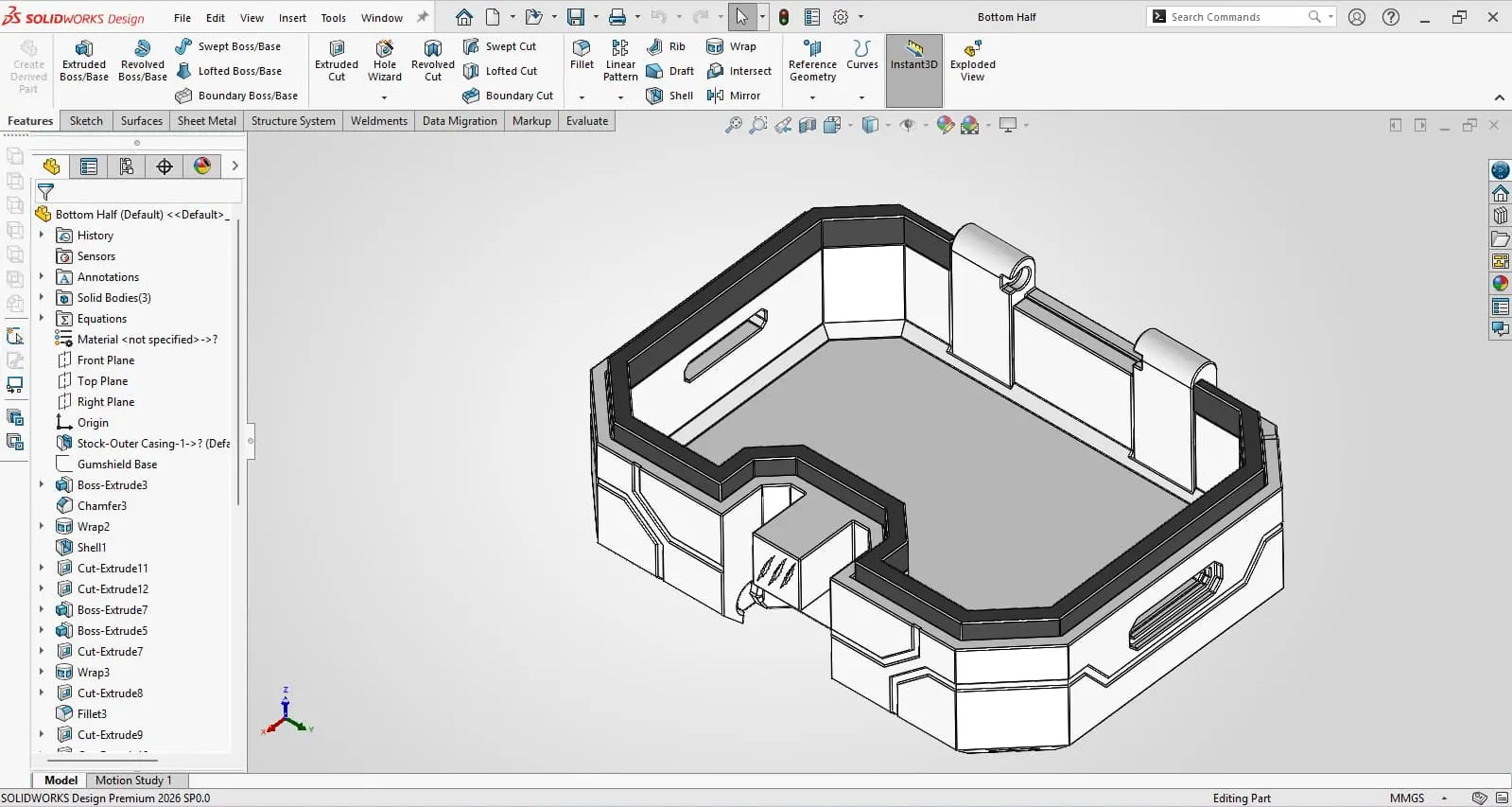
Task: Expand the Solid Bodies(3) folder
Action: tap(42, 298)
